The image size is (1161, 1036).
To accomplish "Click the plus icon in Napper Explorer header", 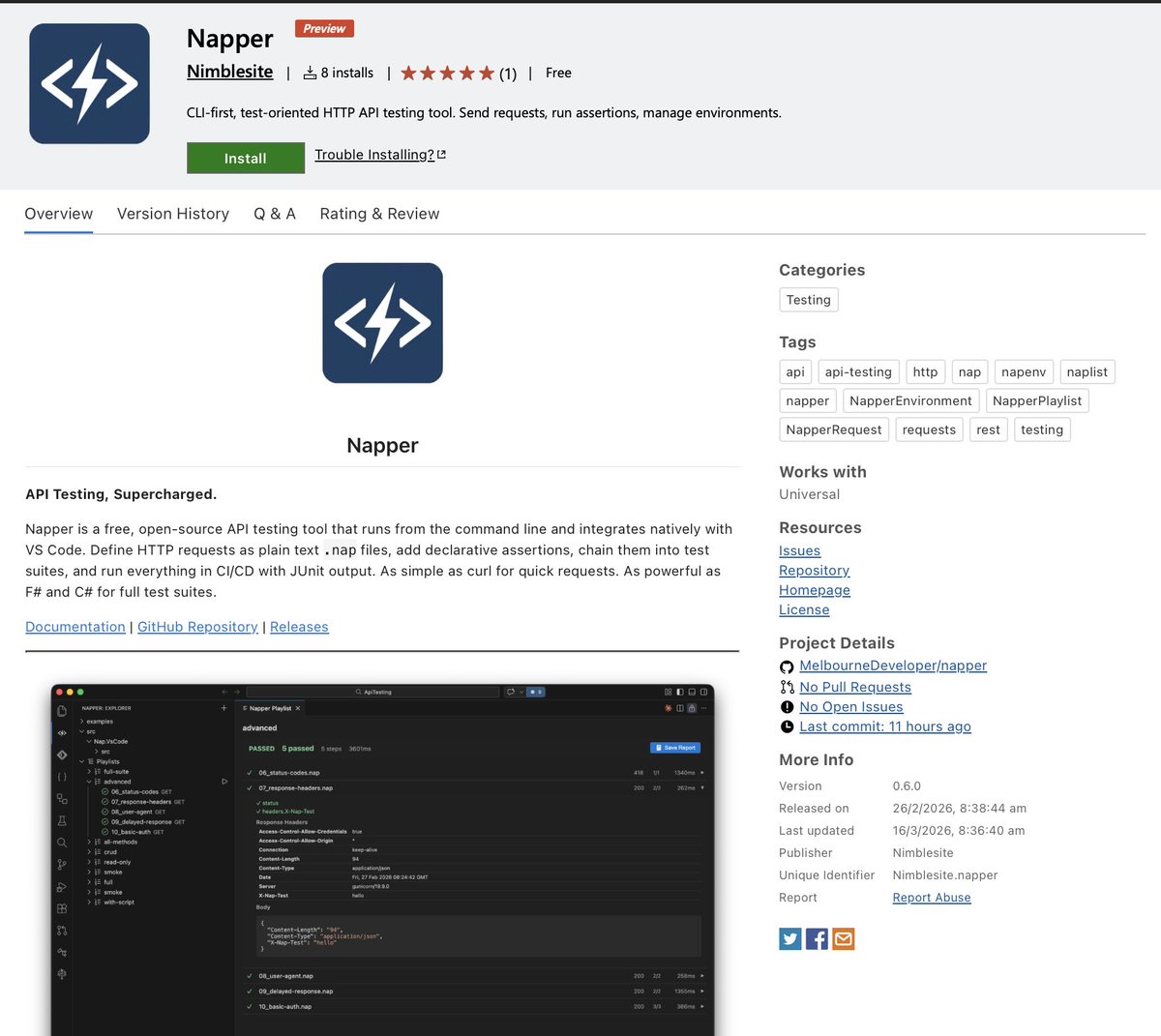I will tap(223, 708).
